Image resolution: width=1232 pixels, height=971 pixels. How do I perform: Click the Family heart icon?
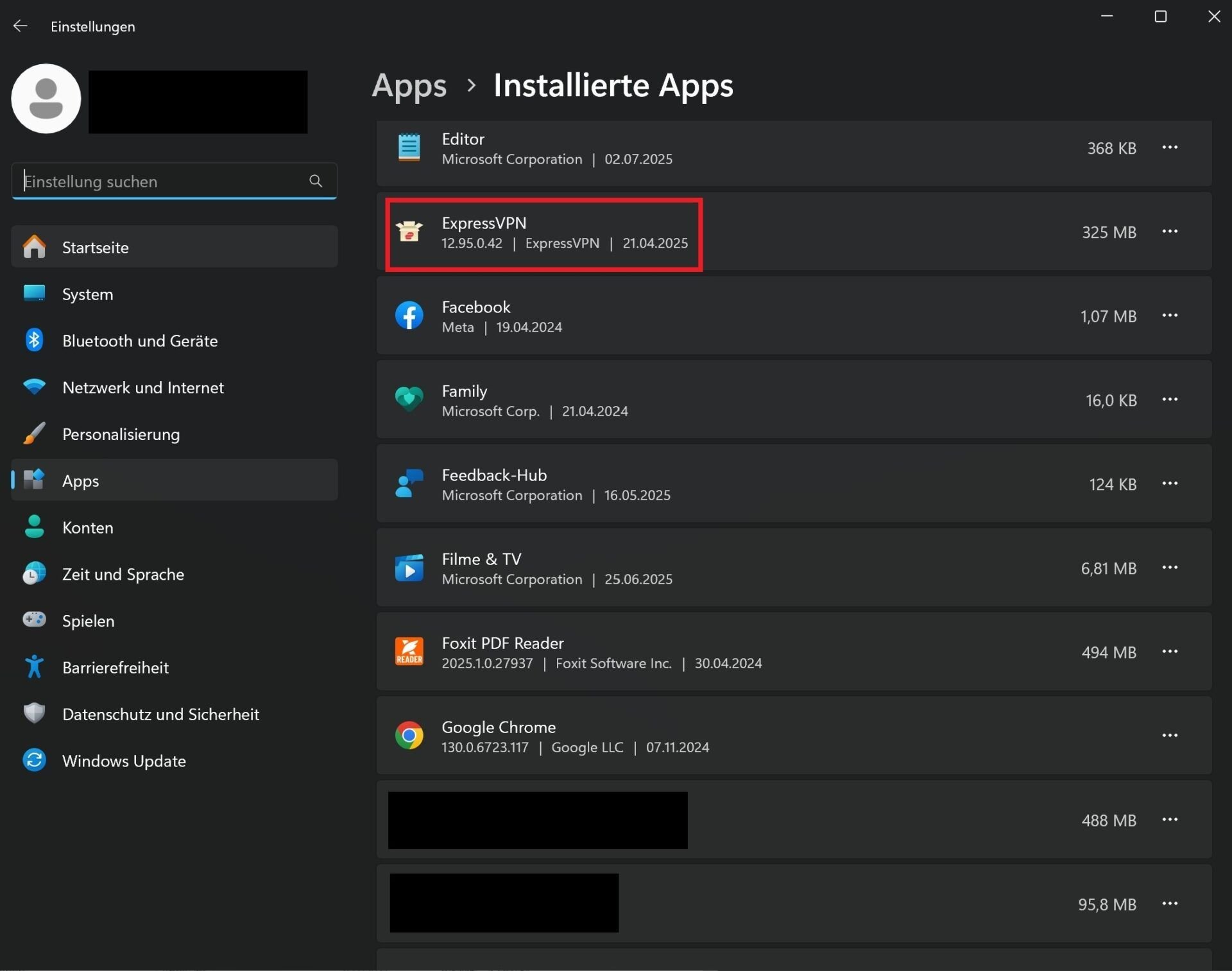point(409,400)
